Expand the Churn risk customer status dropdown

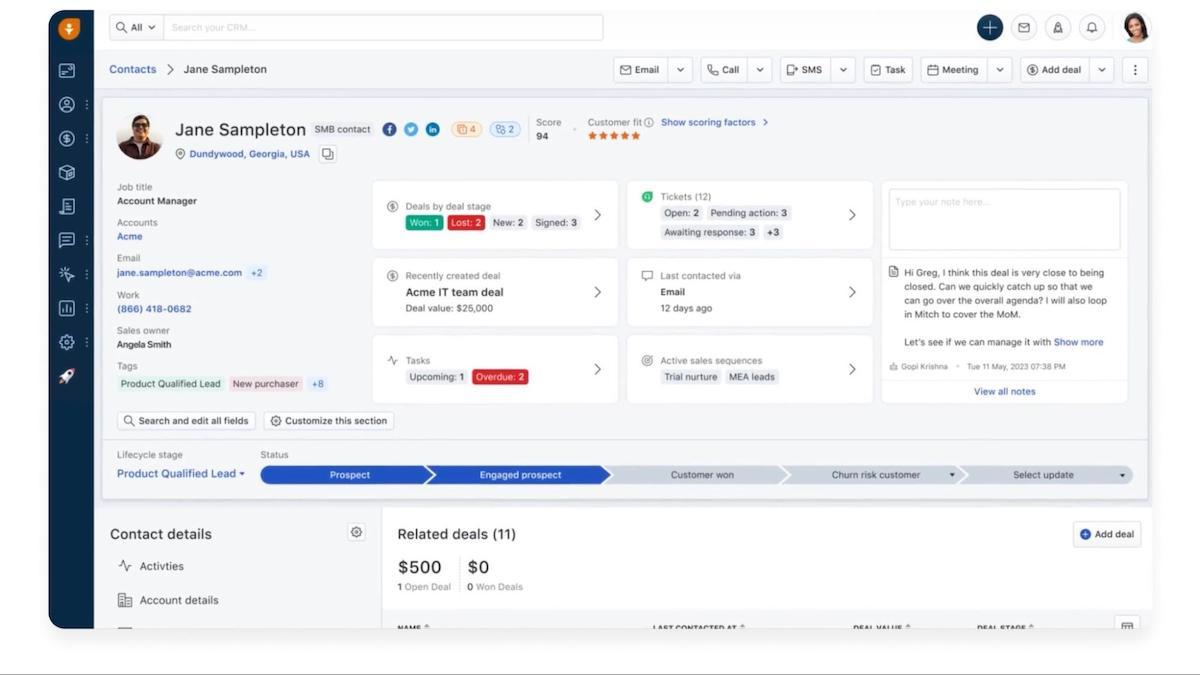pyautogui.click(x=951, y=475)
